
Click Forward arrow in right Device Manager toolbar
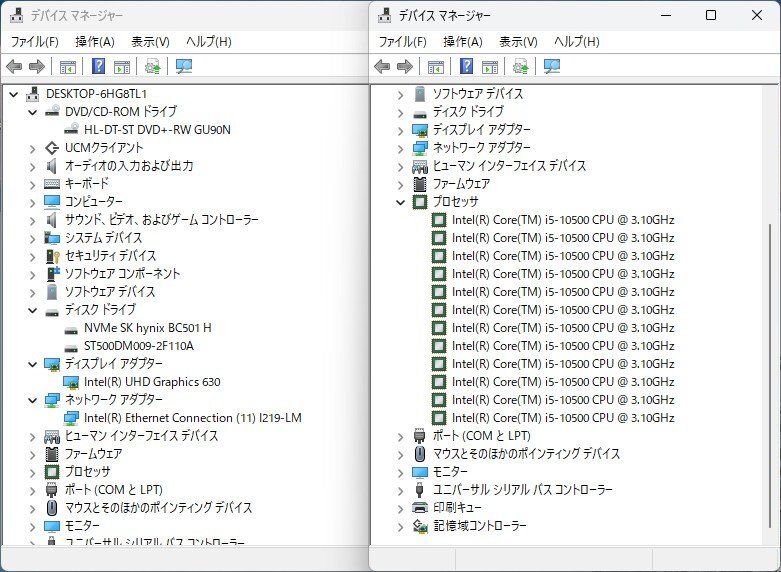tap(405, 66)
